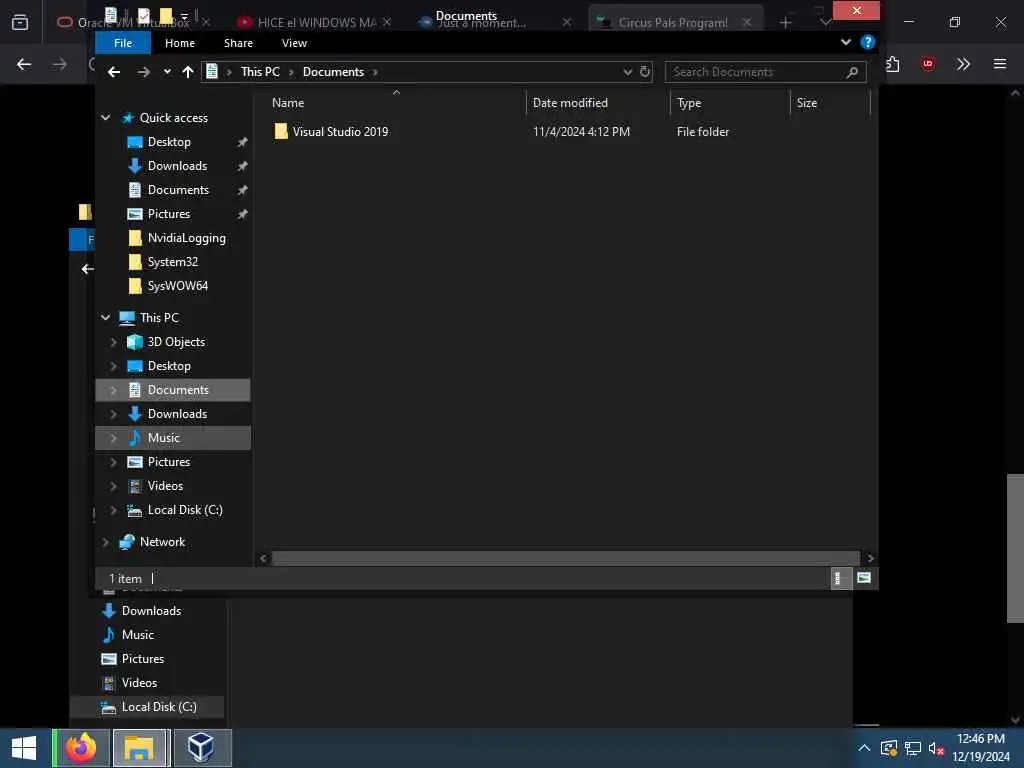Click the horizontal scrollbar in file list
The width and height of the screenshot is (1024, 768).
tap(566, 558)
